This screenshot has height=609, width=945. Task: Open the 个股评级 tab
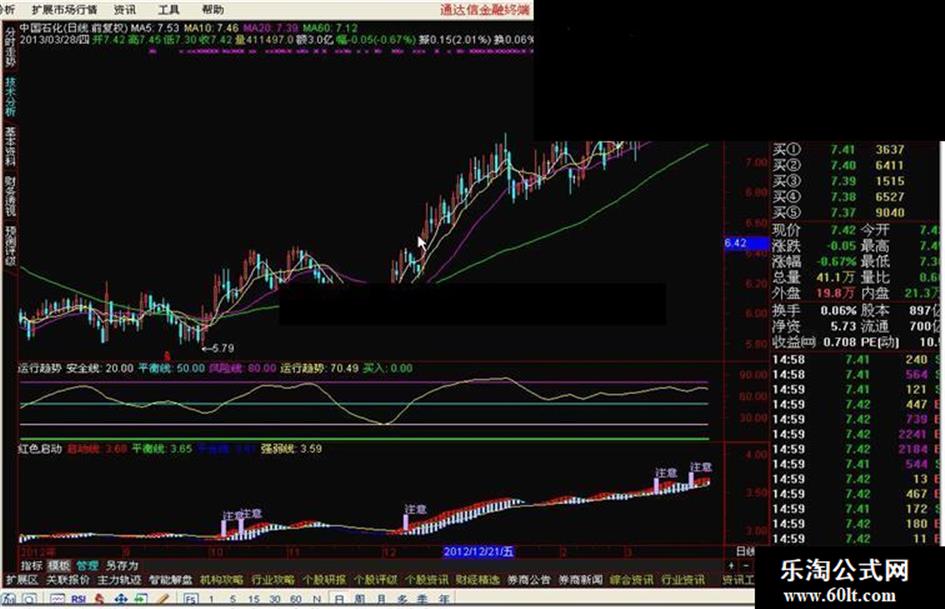click(375, 580)
